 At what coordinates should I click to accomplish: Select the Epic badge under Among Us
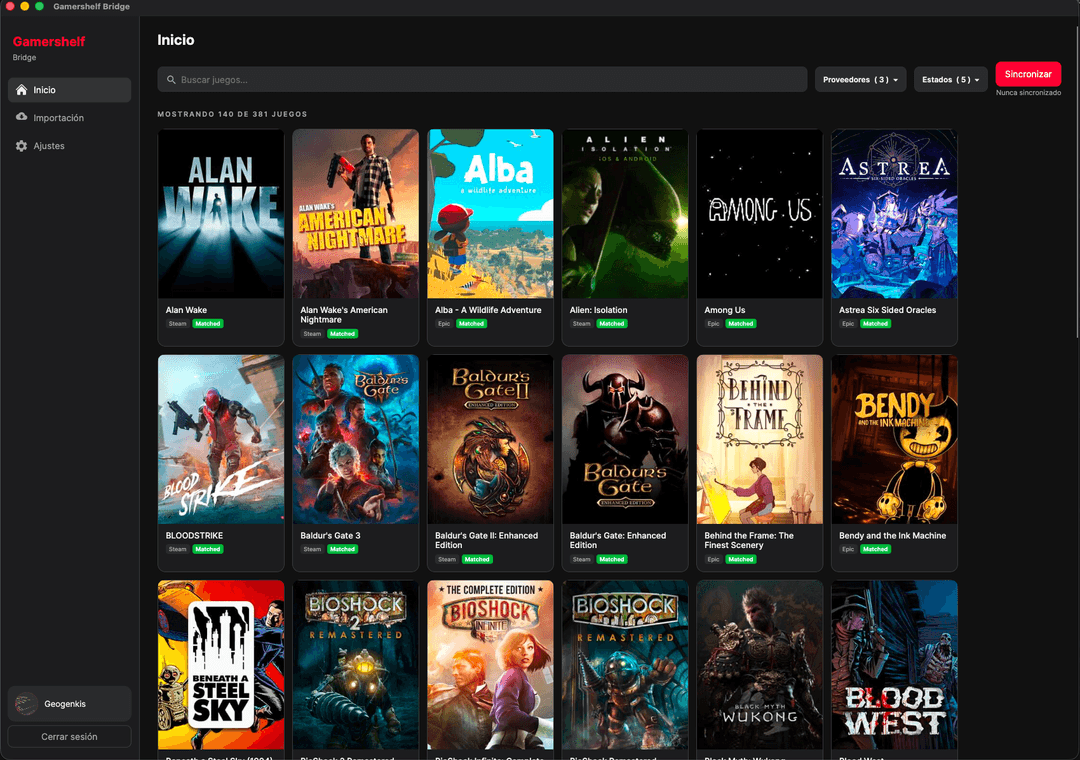[713, 323]
